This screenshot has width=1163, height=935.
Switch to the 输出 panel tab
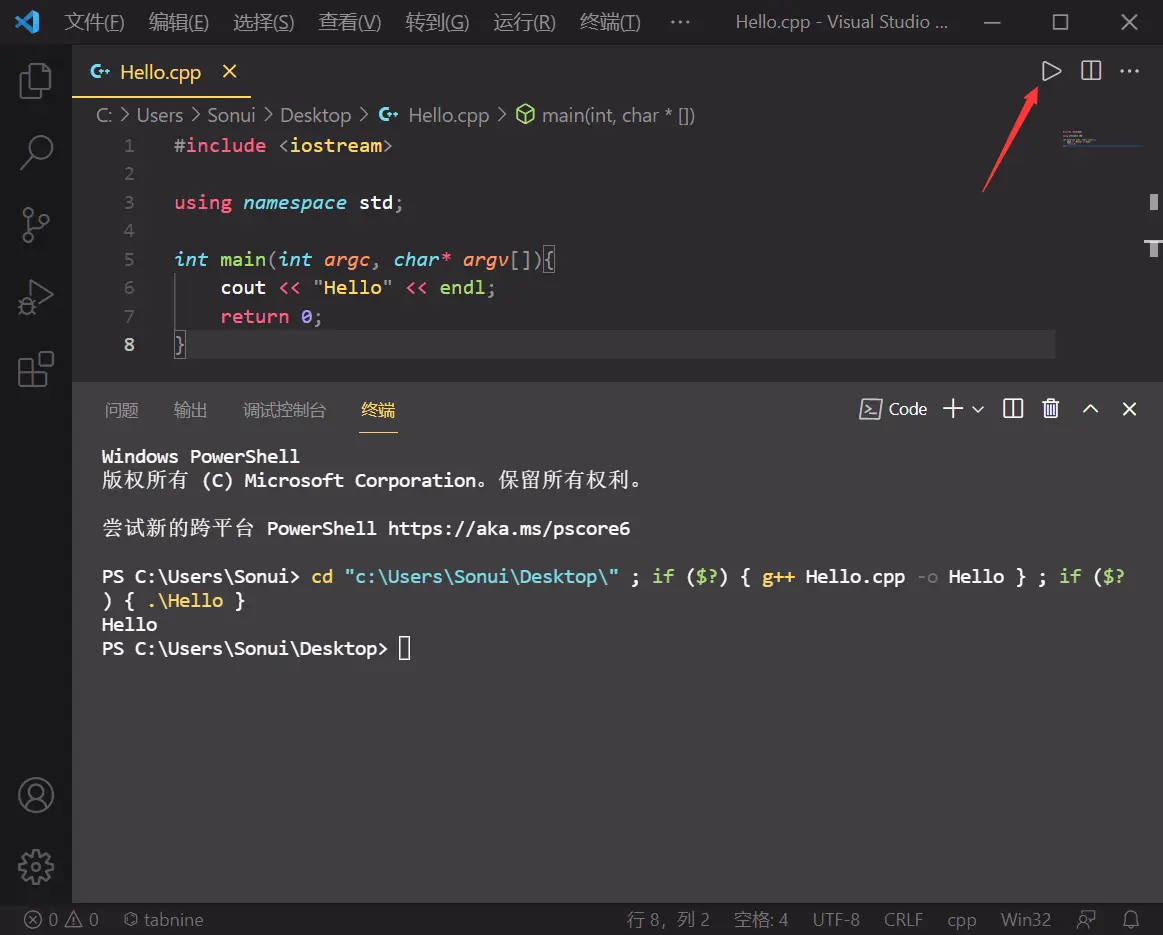click(190, 410)
